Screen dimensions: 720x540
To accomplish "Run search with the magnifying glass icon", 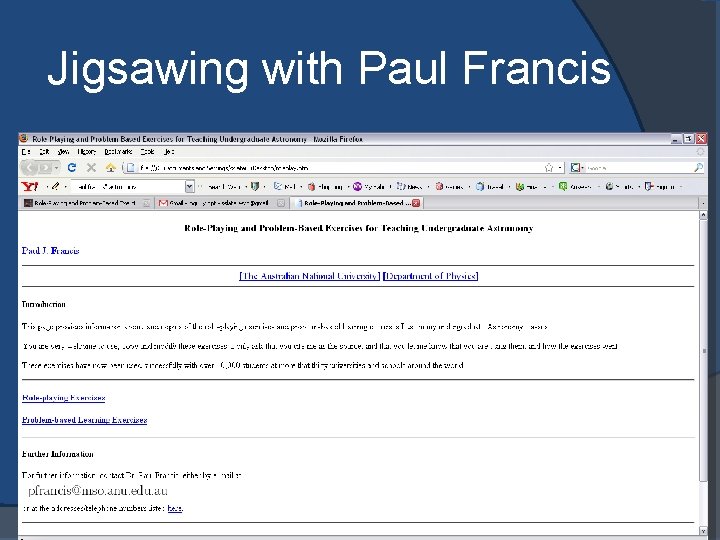I will (698, 168).
